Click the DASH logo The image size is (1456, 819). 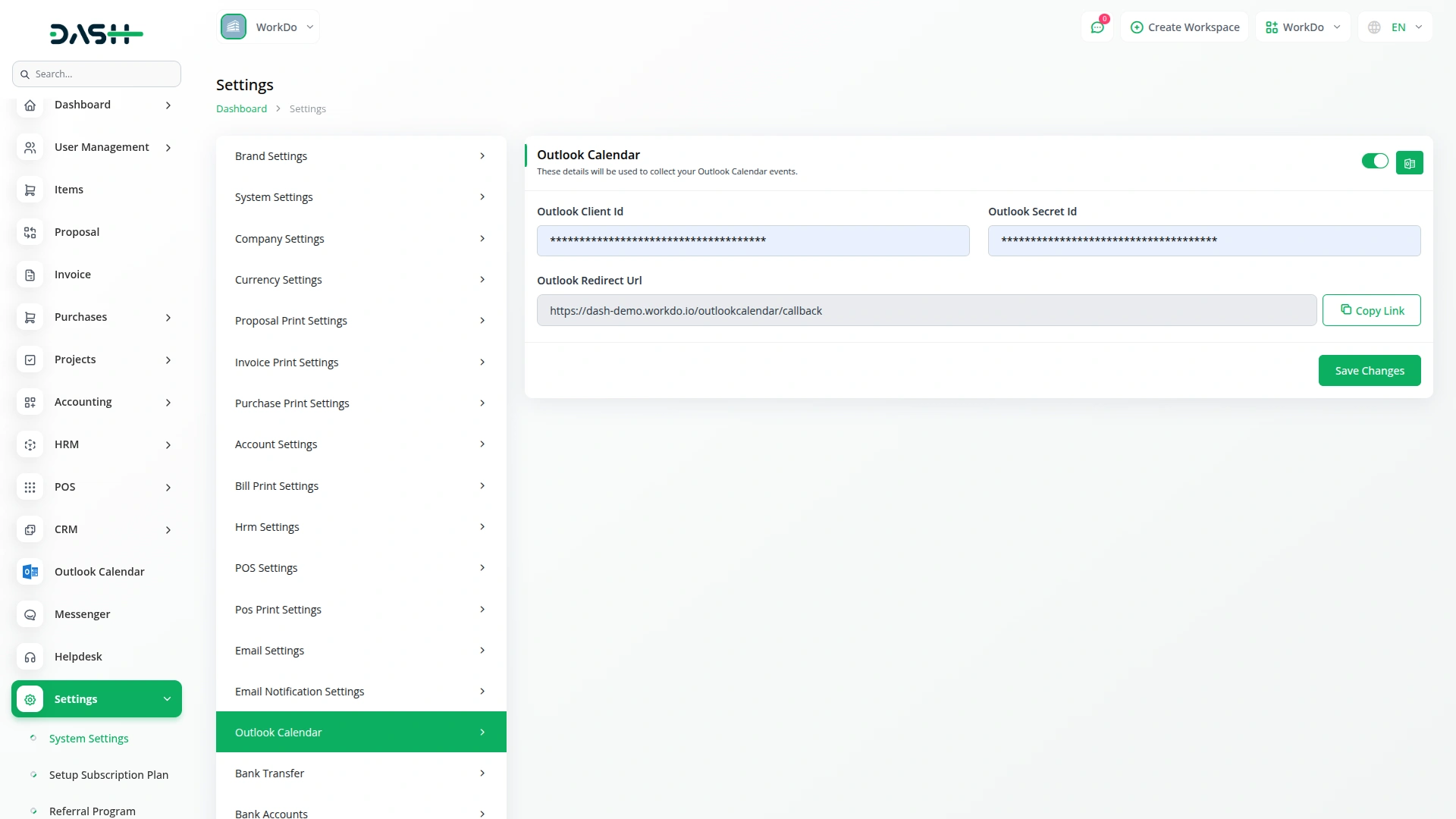pos(96,33)
